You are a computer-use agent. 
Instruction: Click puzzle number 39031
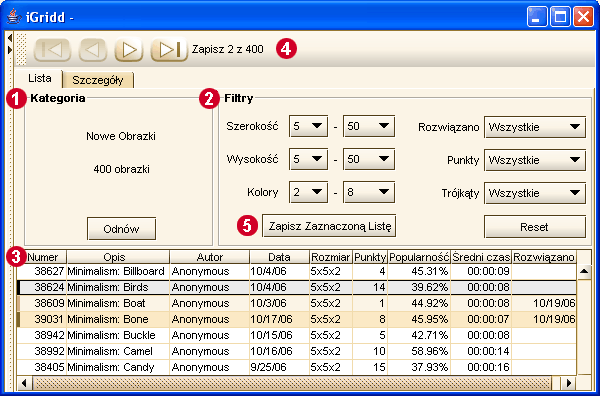pos(49,319)
